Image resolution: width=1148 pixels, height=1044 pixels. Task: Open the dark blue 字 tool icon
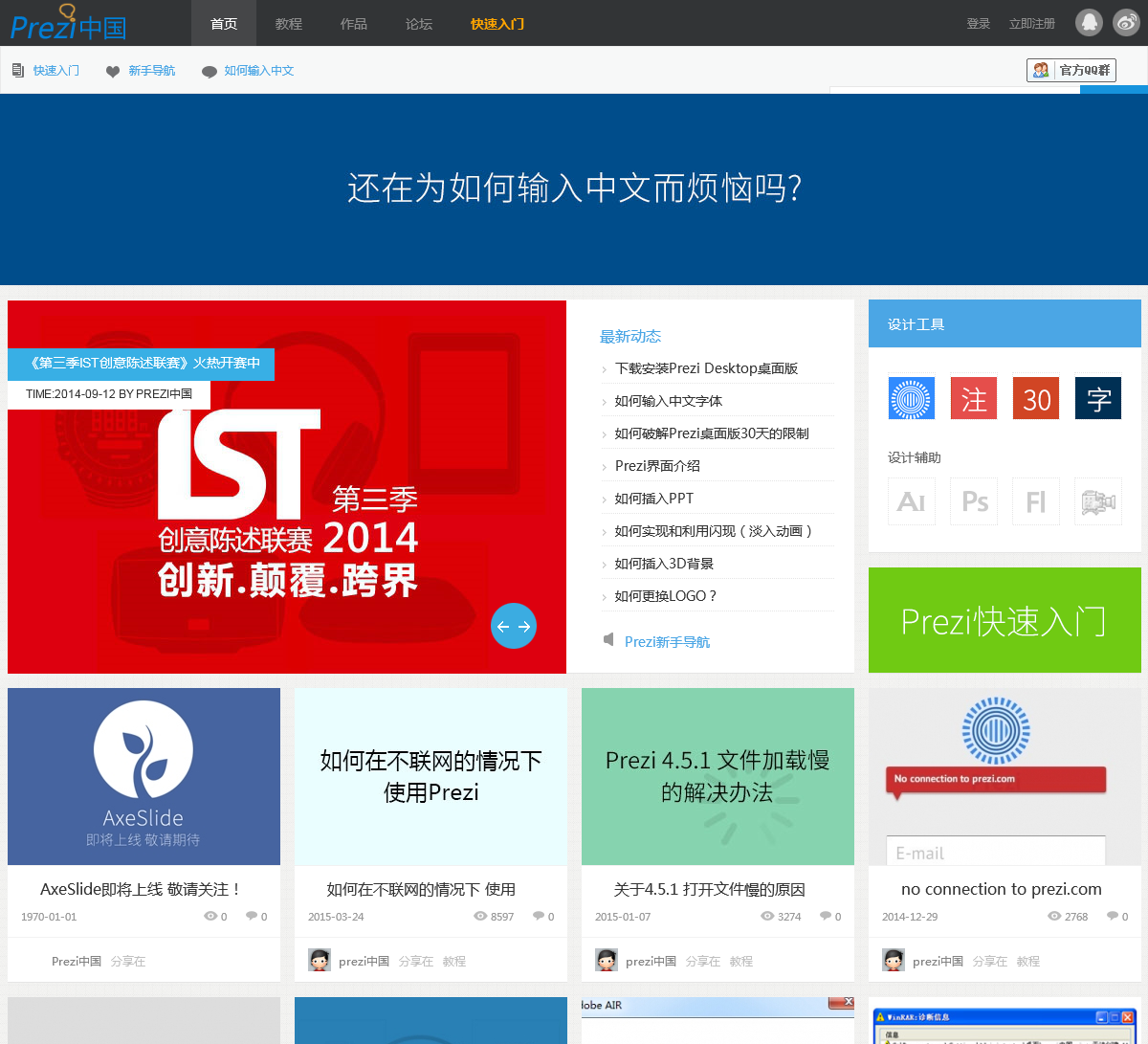point(1098,398)
